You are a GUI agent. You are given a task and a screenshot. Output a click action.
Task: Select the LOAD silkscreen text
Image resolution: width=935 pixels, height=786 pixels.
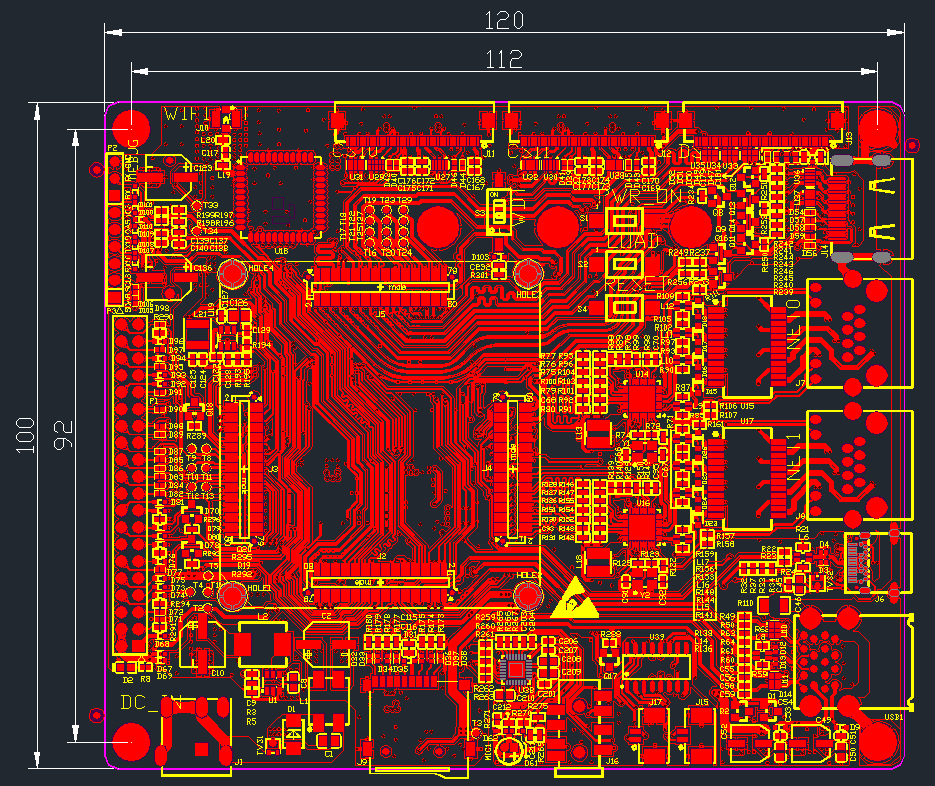pos(633,241)
